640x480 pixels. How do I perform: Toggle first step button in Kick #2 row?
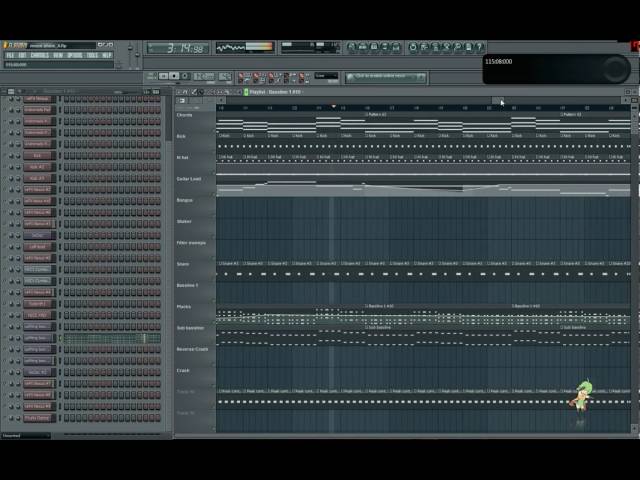67,167
